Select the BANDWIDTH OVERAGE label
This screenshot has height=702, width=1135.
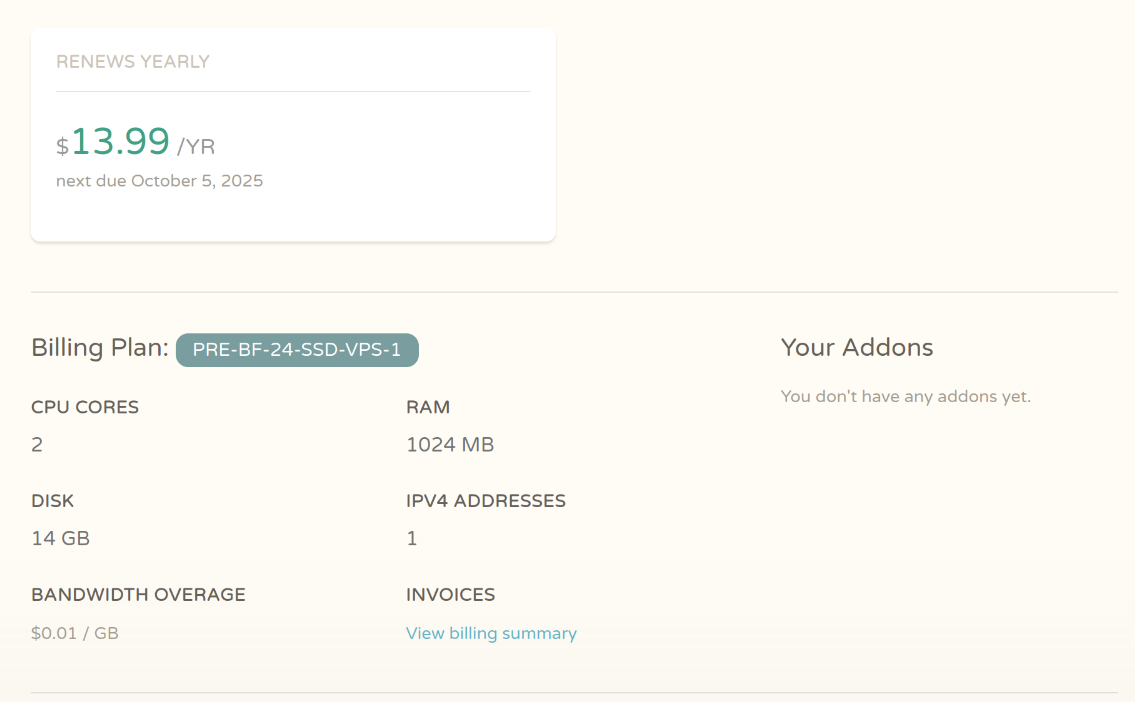[138, 595]
